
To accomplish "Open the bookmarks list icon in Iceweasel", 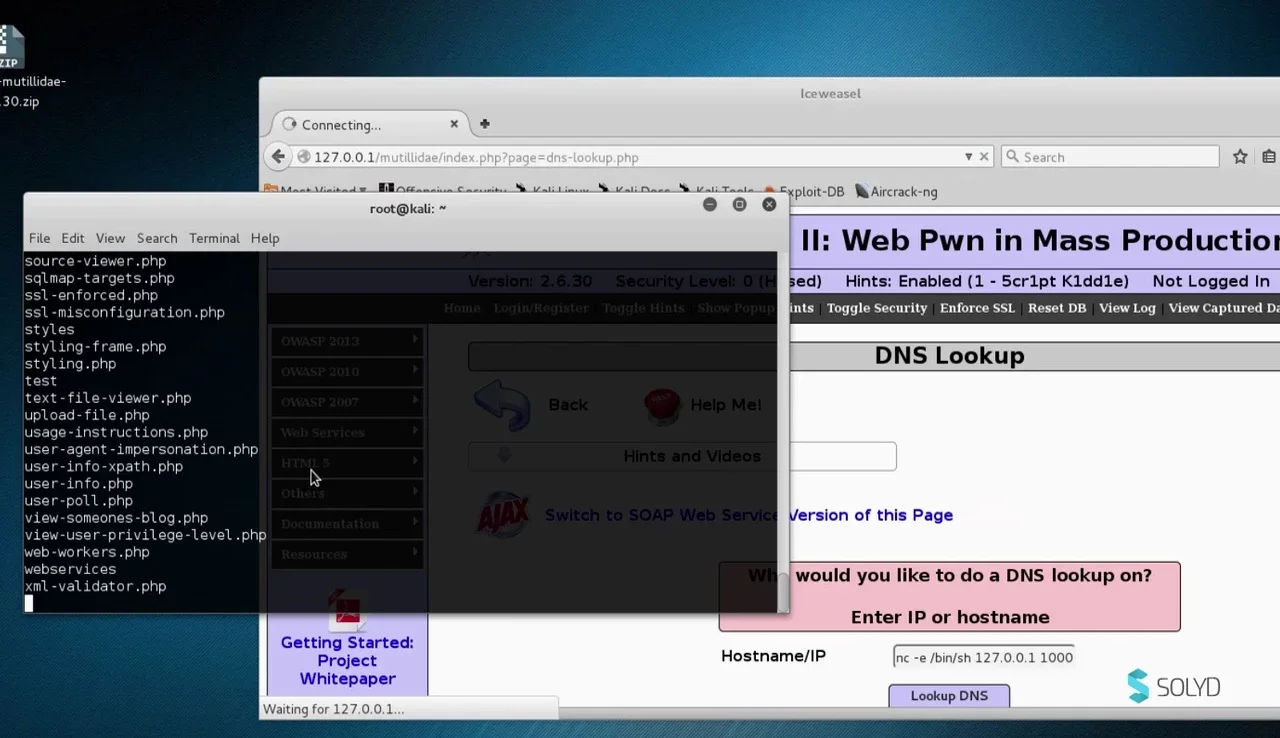I will (x=1269, y=157).
